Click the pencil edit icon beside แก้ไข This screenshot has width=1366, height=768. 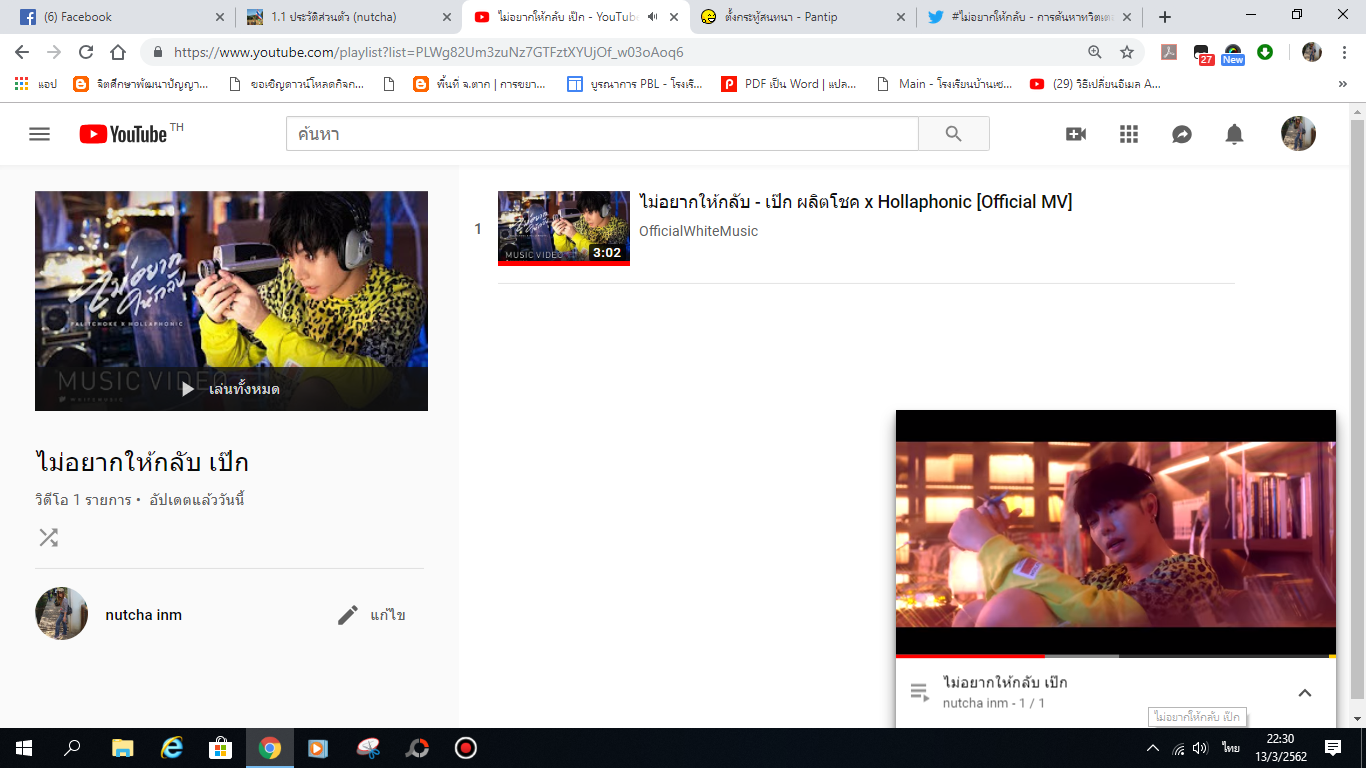click(348, 615)
